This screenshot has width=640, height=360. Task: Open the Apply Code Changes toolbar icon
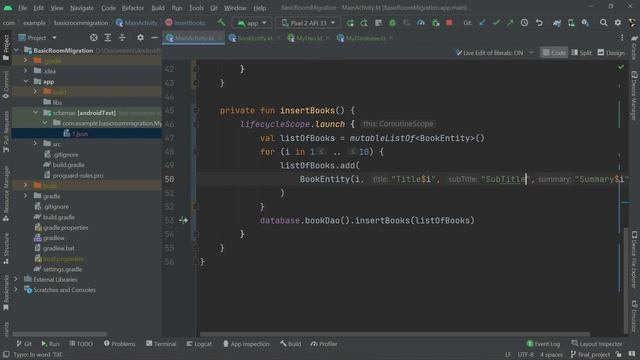pos(378,23)
